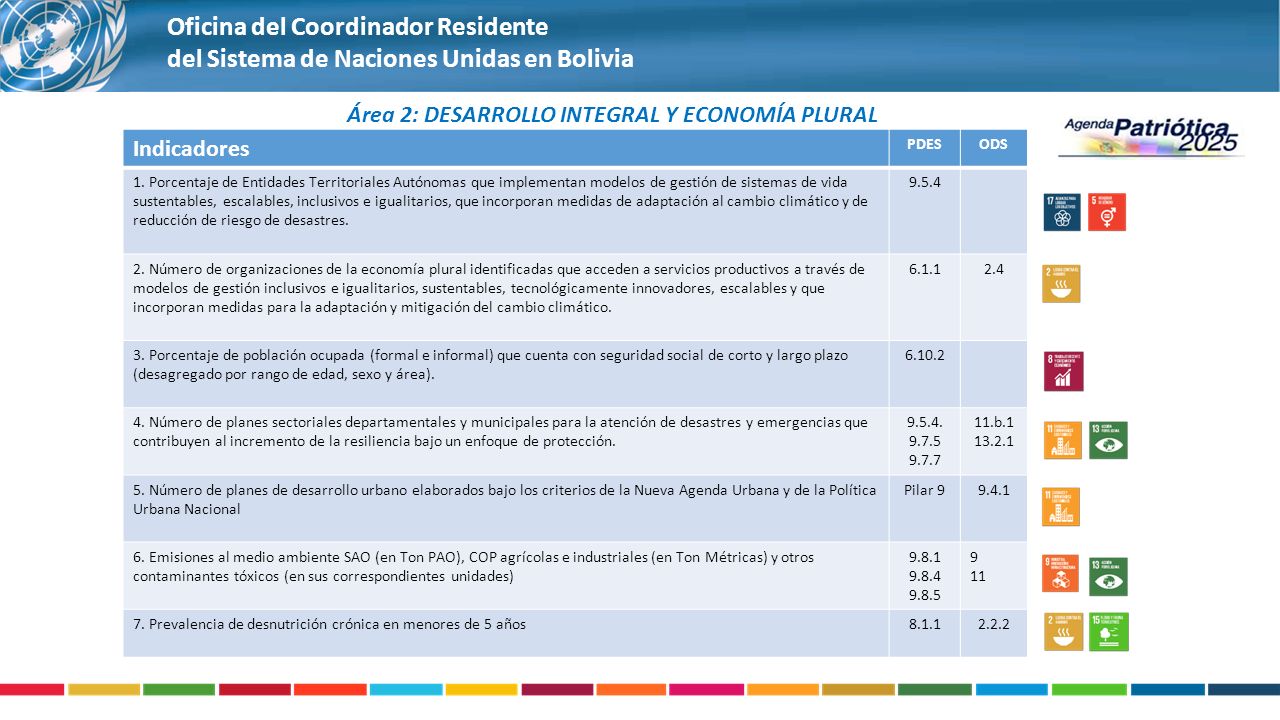Click the 'PDES' column header
Image resolution: width=1280 pixels, height=720 pixels.
click(x=924, y=145)
